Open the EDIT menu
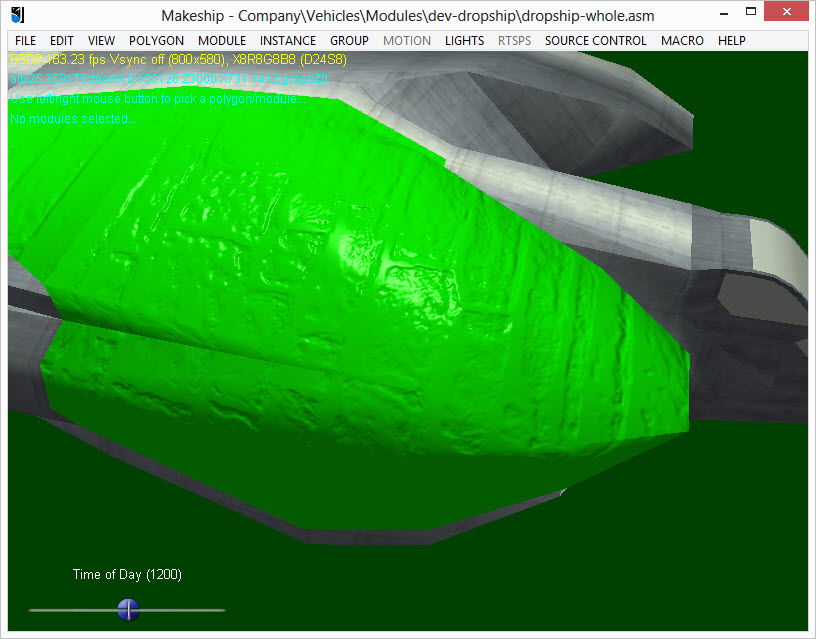 (x=61, y=41)
